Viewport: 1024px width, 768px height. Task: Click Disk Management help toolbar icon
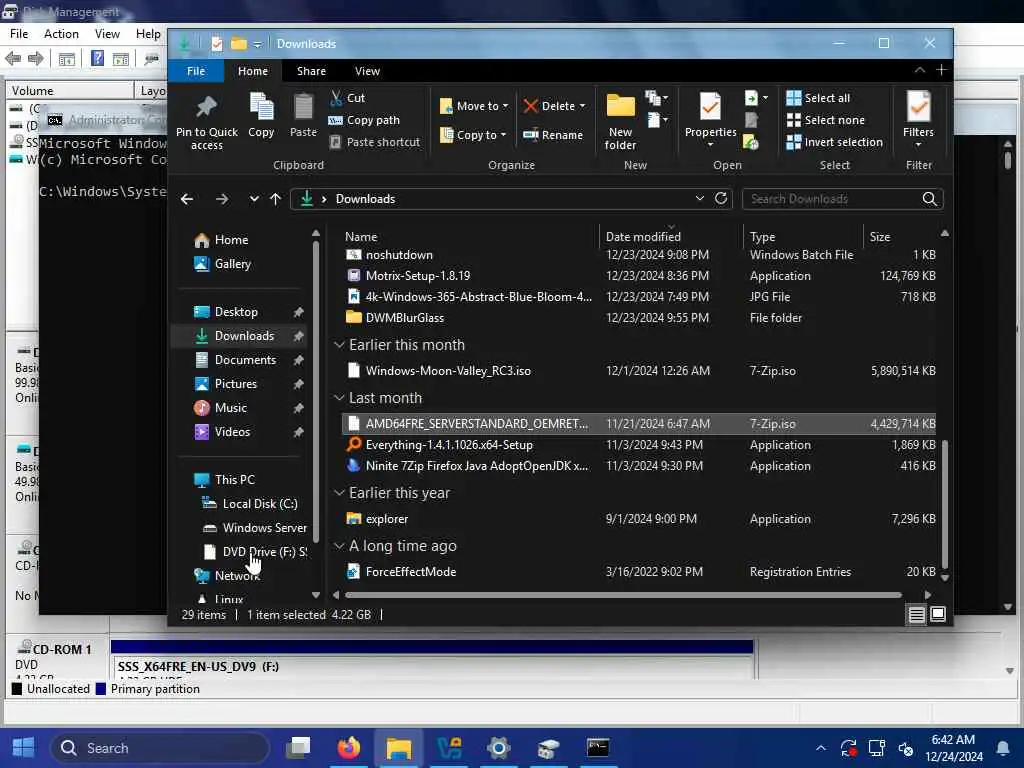click(x=97, y=59)
